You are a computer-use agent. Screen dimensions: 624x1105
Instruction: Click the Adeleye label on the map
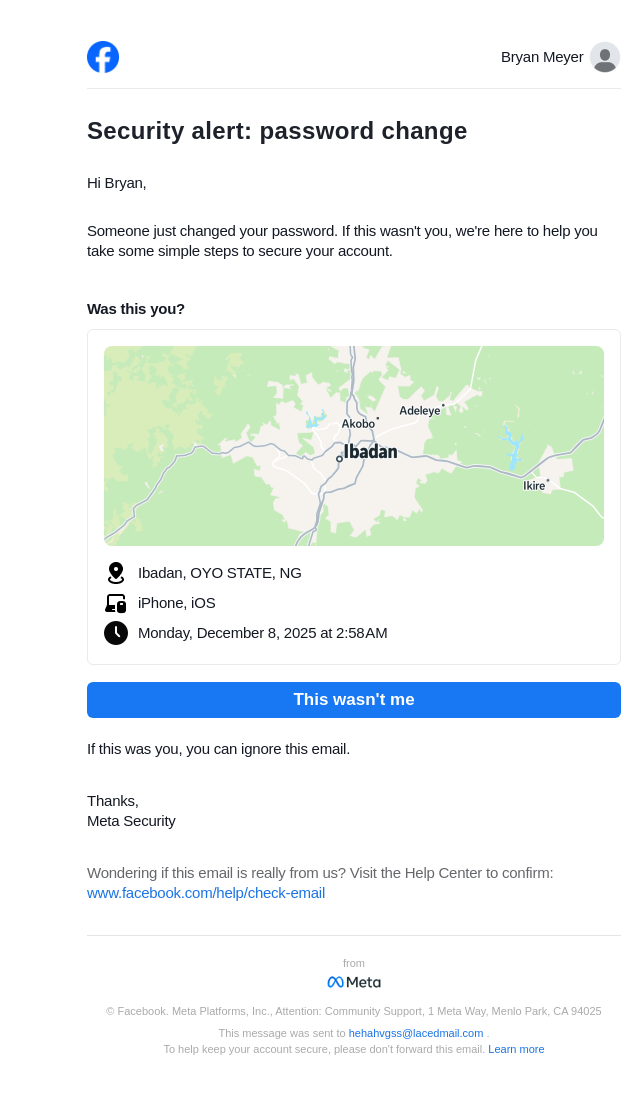[420, 411]
